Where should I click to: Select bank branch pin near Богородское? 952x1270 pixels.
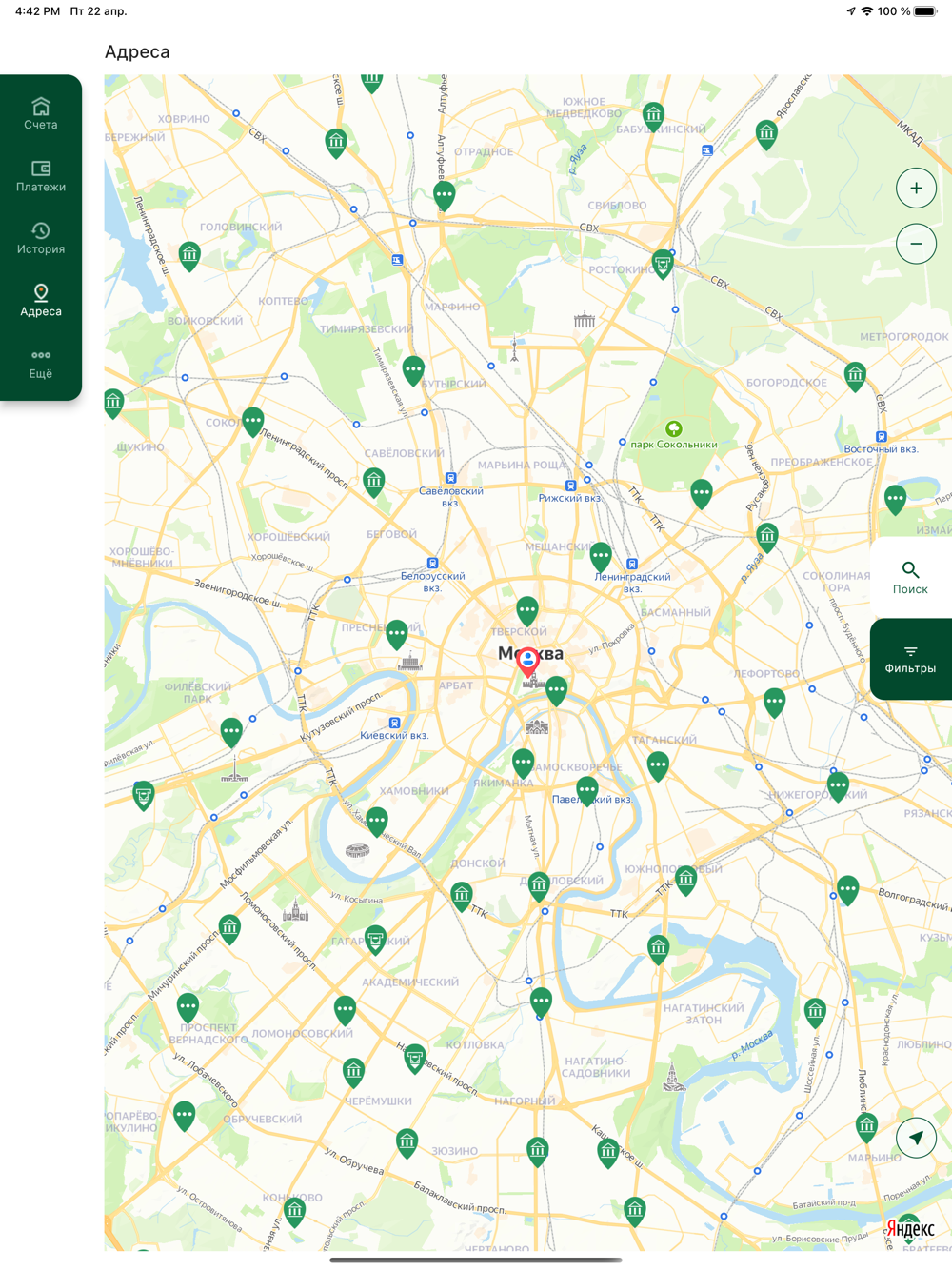[x=855, y=377]
